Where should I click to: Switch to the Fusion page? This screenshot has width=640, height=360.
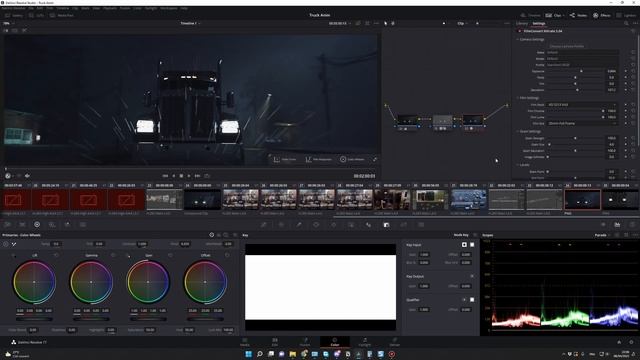click(x=305, y=342)
